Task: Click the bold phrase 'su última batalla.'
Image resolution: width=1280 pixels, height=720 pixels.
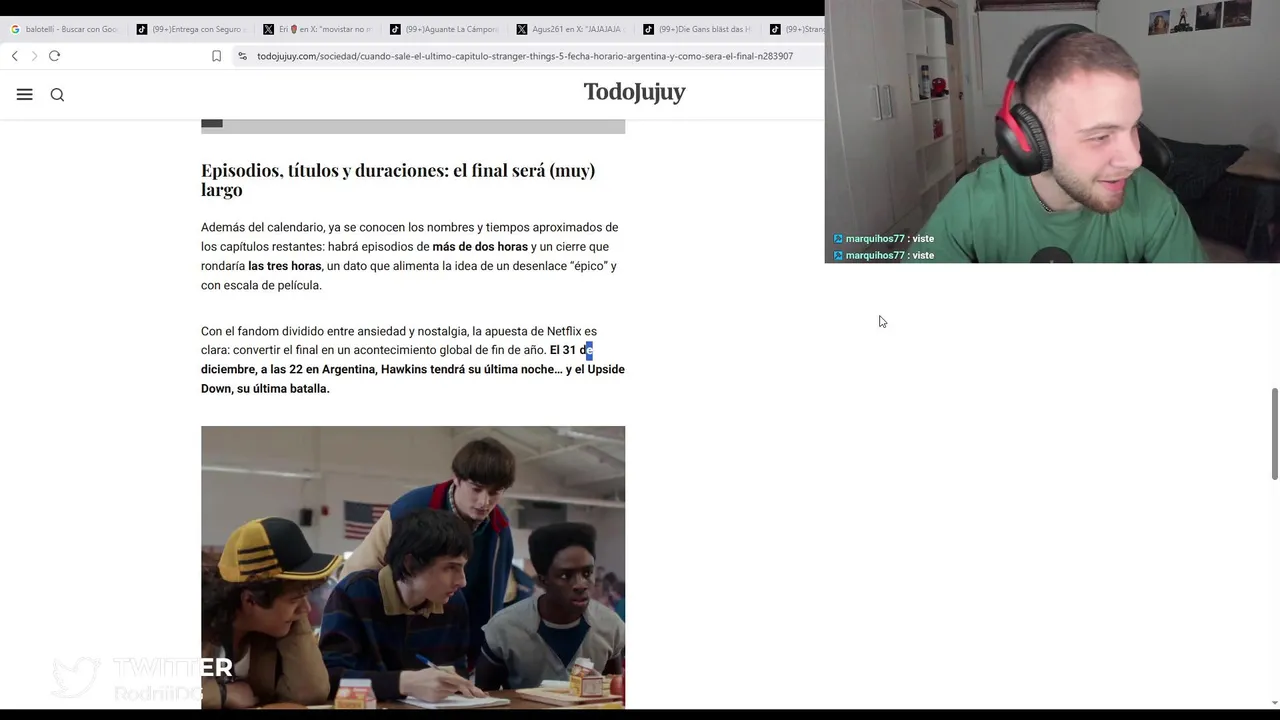Action: [x=283, y=389]
